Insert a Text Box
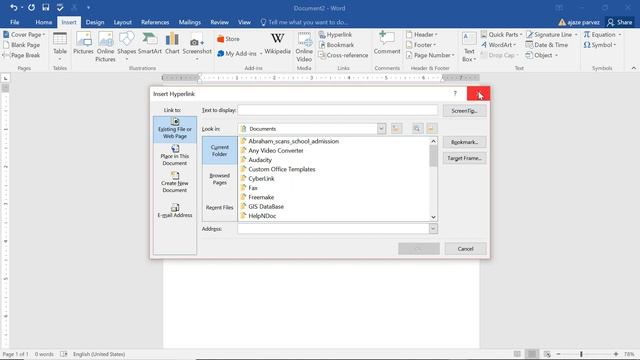 click(x=469, y=47)
